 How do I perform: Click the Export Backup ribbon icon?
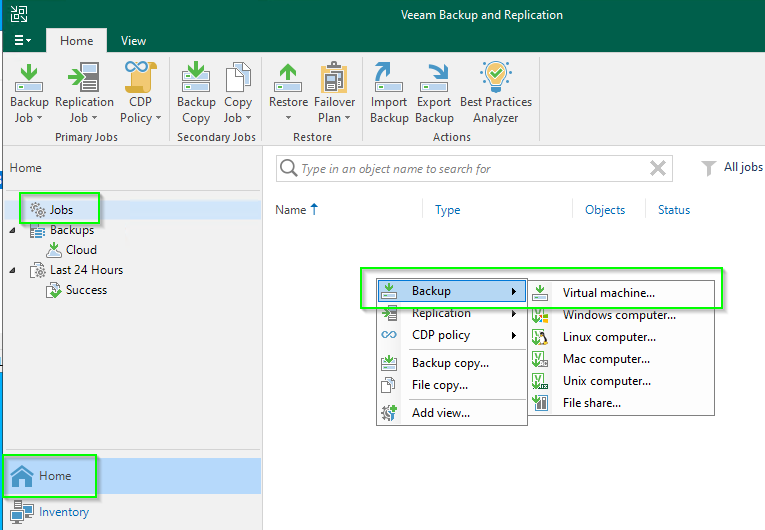434,78
